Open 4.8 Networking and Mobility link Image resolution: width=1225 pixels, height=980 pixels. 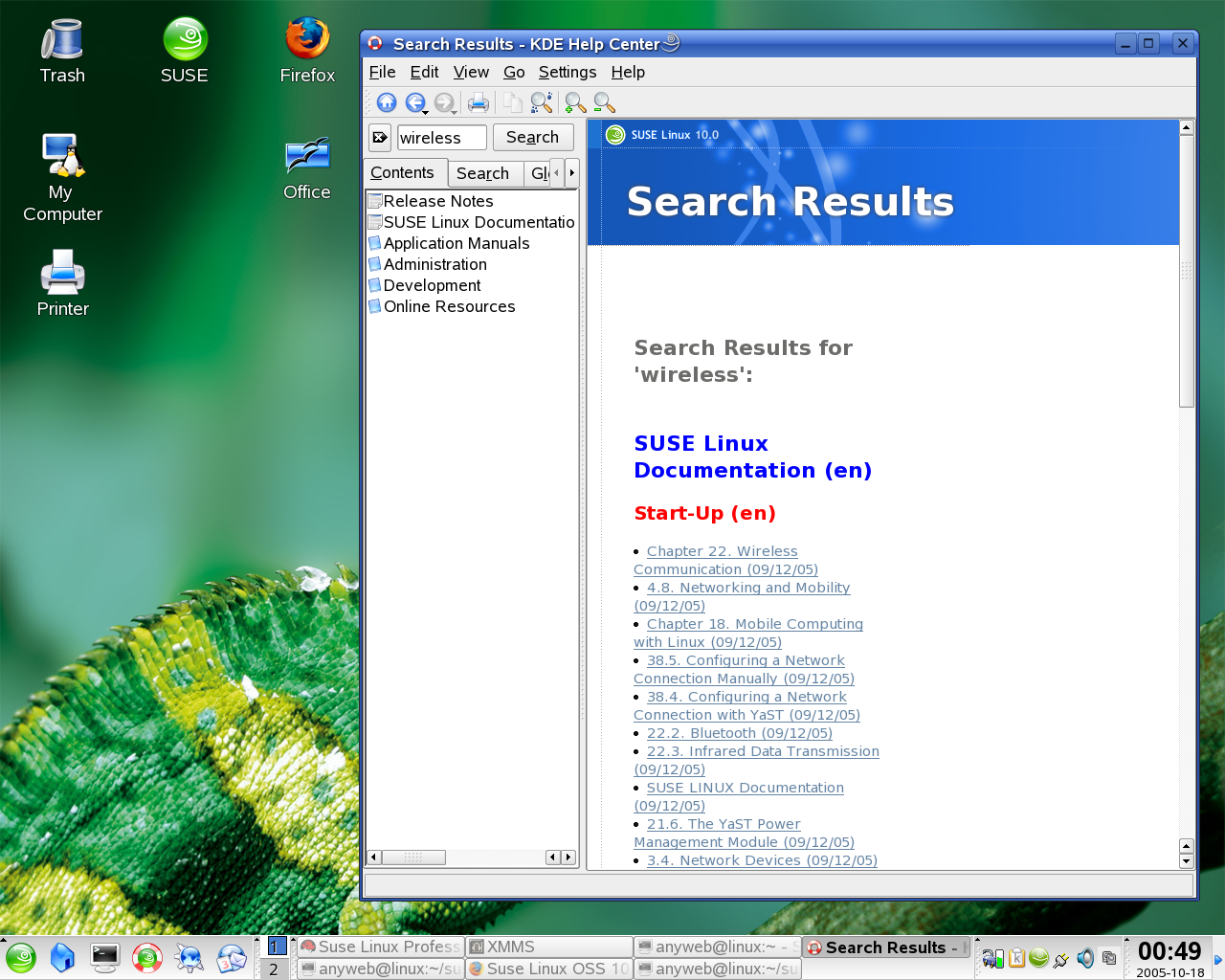742,596
